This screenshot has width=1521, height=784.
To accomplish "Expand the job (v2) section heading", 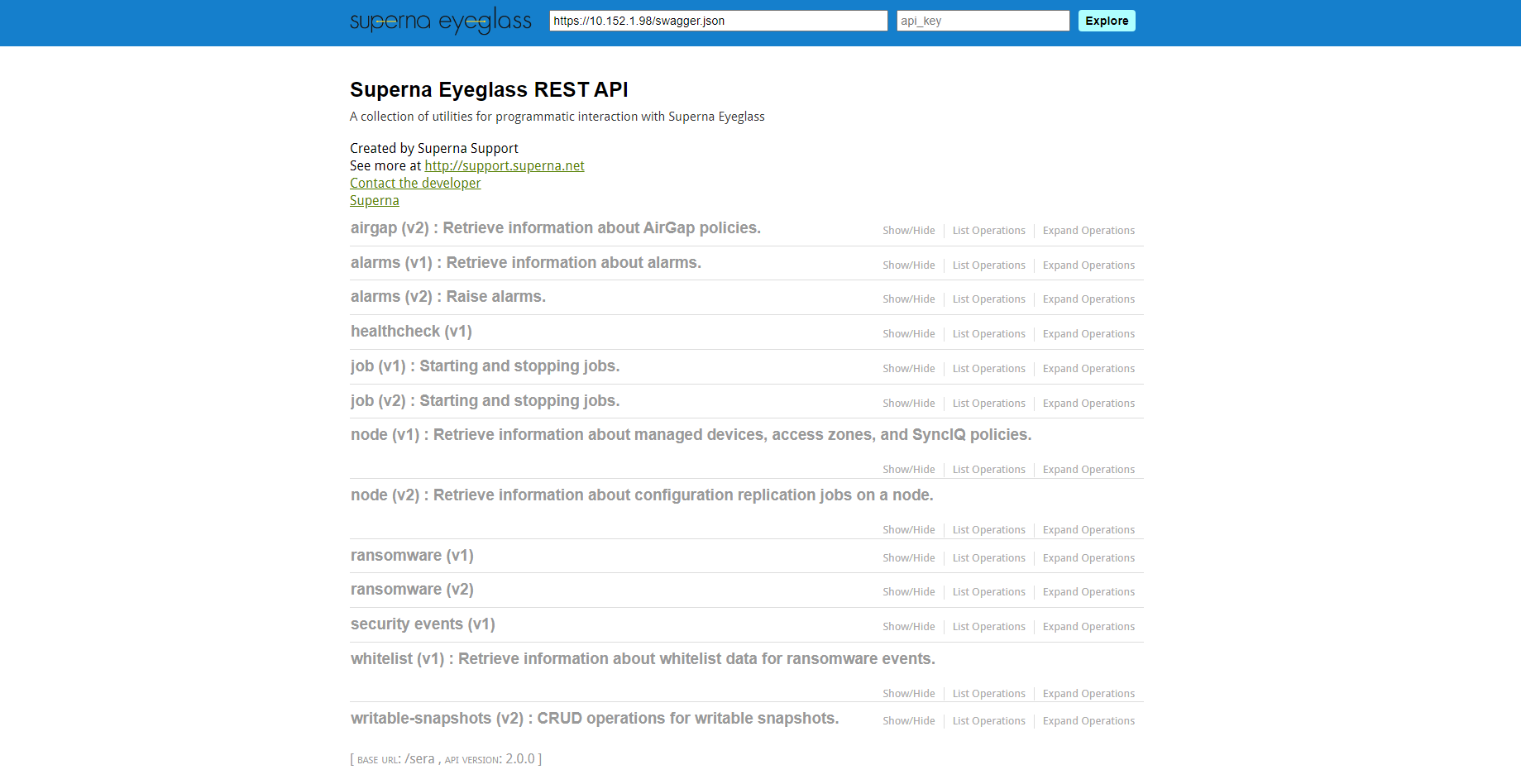I will 485,401.
